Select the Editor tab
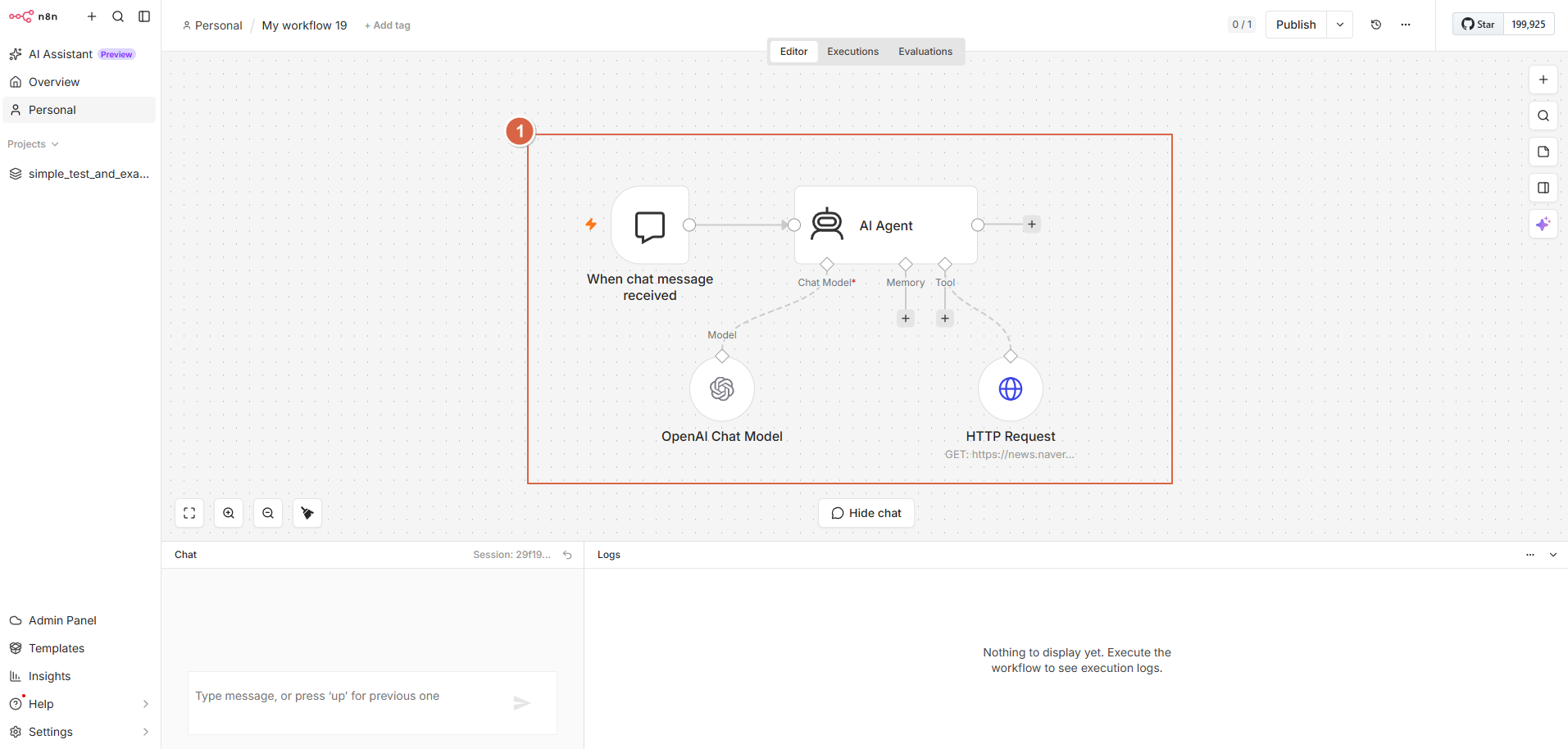 793,52
